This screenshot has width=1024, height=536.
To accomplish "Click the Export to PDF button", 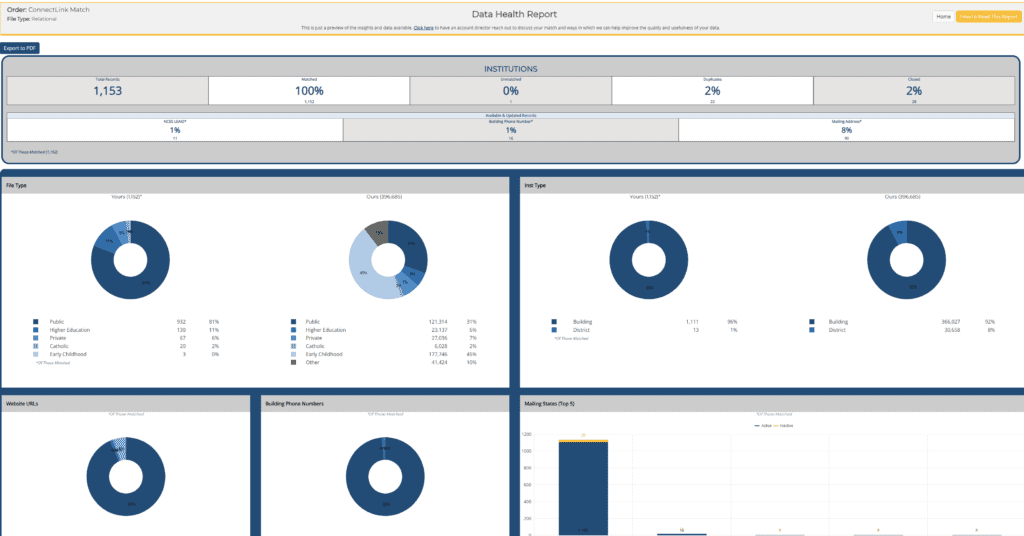I will click(20, 47).
